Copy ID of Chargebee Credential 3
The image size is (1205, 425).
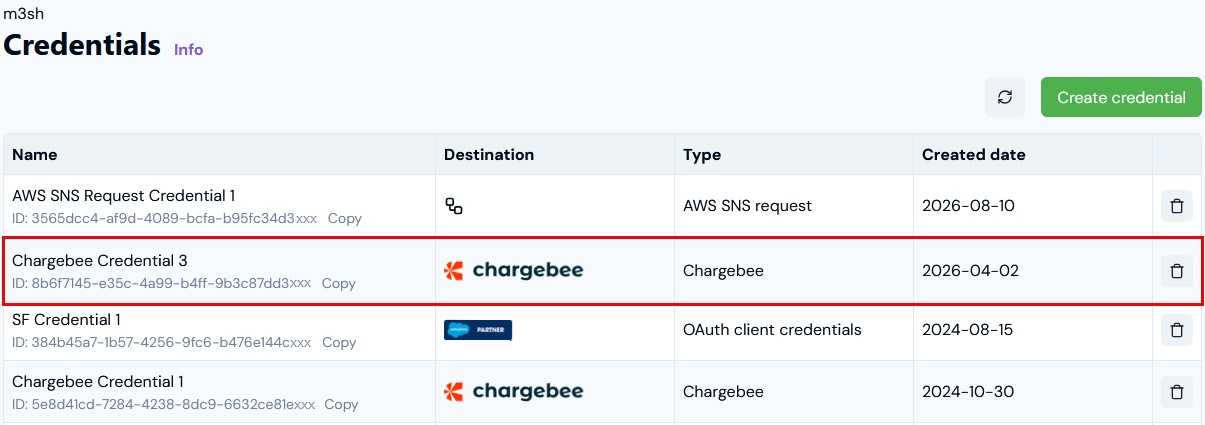coord(339,283)
